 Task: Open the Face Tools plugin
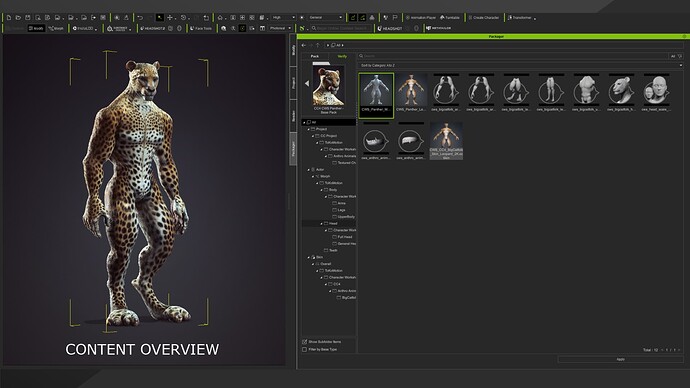pyautogui.click(x=201, y=28)
